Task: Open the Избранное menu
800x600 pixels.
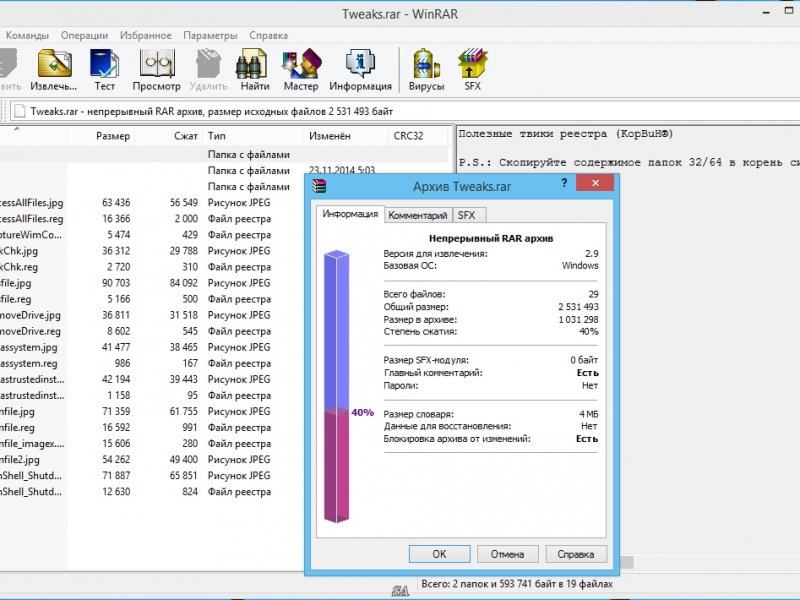Action: coord(145,35)
